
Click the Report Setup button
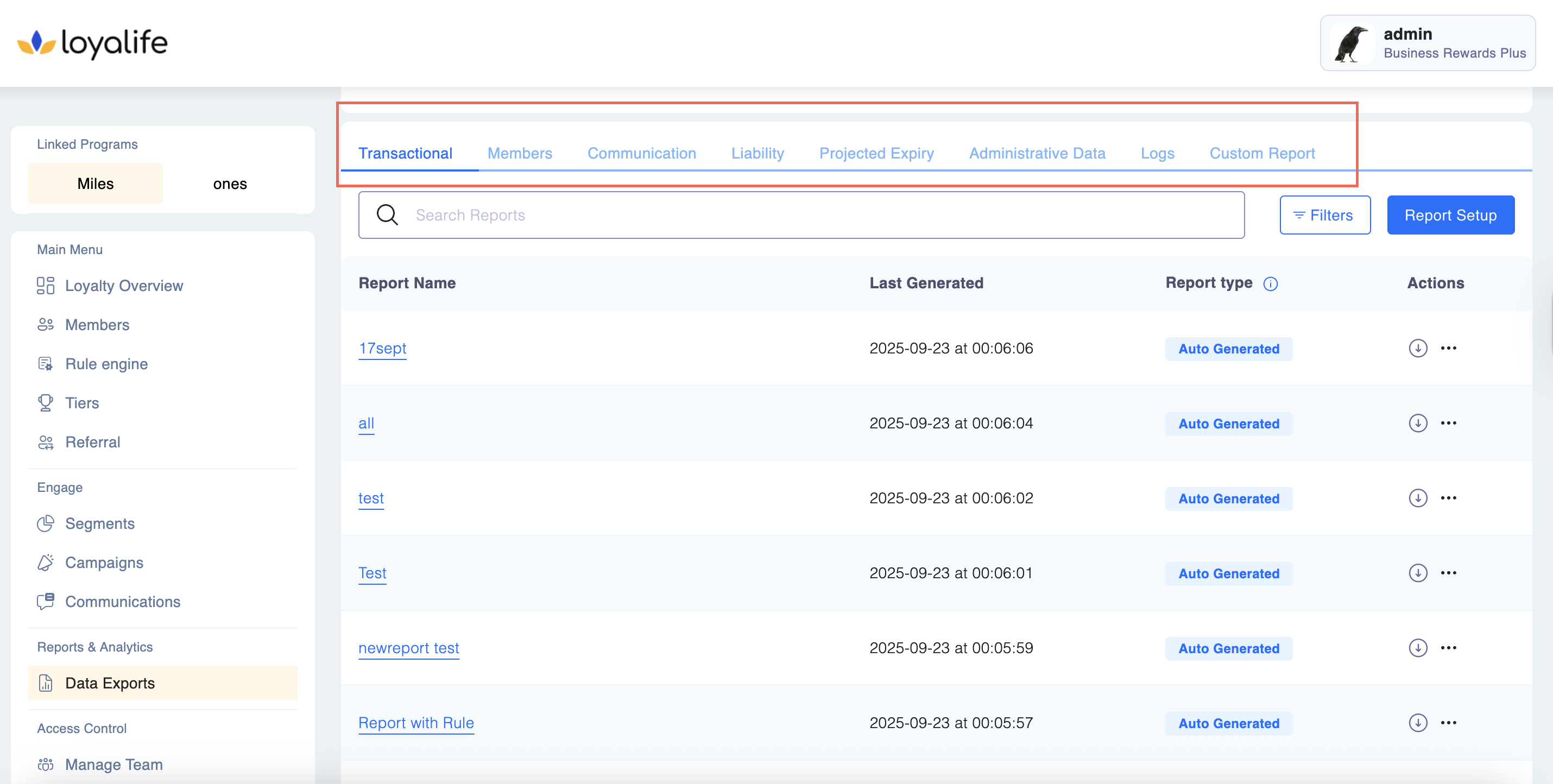tap(1450, 215)
